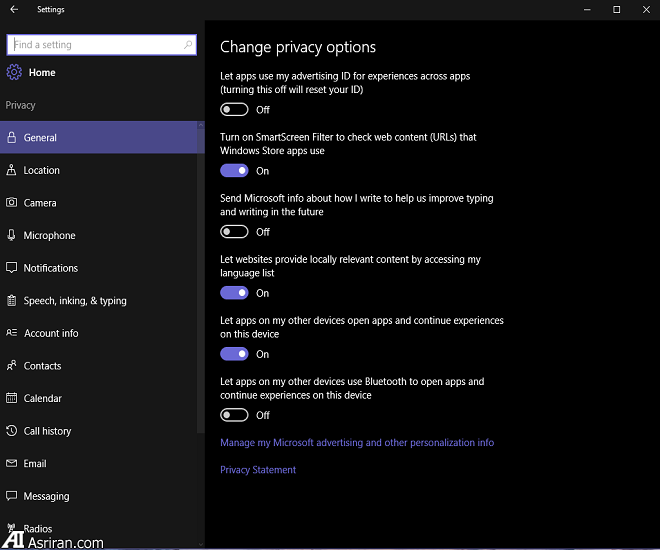Click the Camera icon in sidebar
This screenshot has height=550, width=660.
(x=12, y=203)
